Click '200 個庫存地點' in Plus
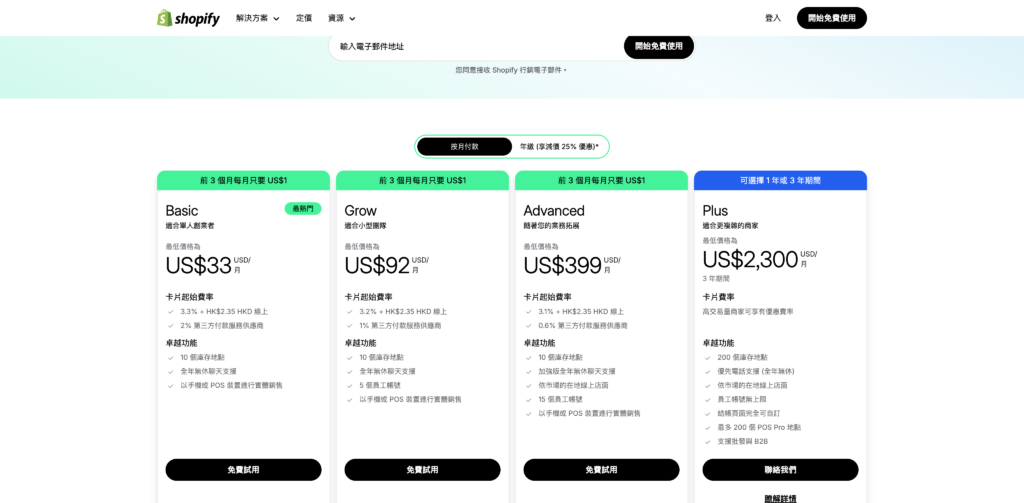 (x=743, y=357)
